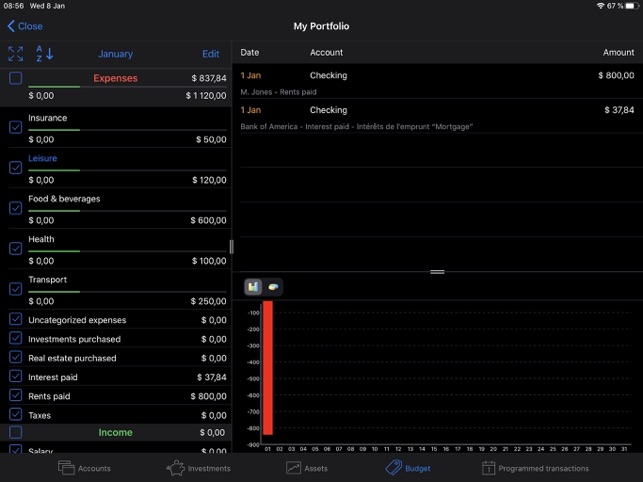The width and height of the screenshot is (643, 482).
Task: Uncheck the Rents paid checkbox
Action: [16, 395]
